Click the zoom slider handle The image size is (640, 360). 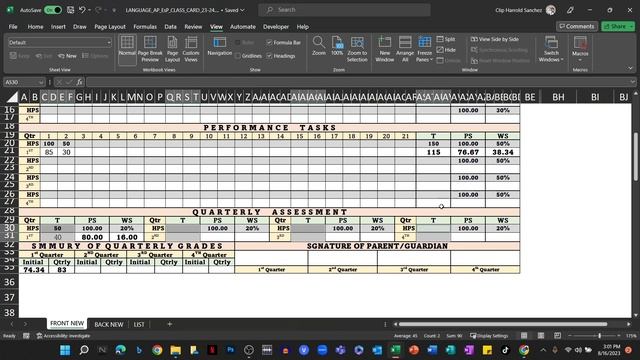(x=600, y=336)
